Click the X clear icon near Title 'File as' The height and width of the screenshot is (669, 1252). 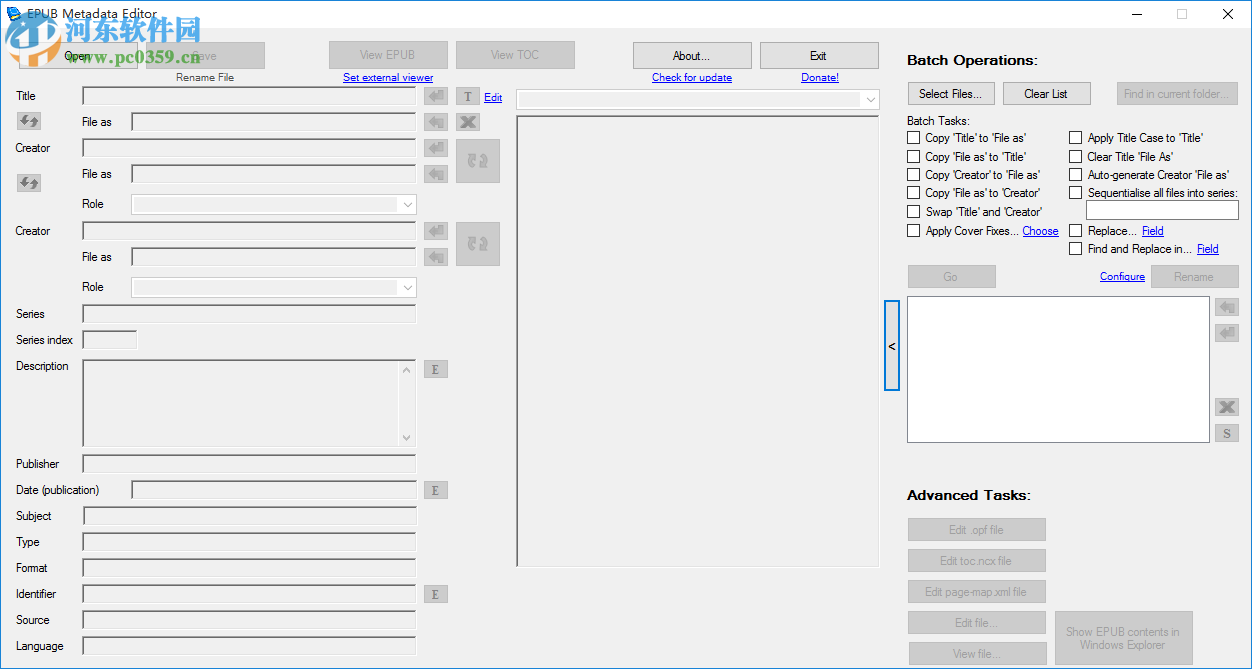coord(467,121)
